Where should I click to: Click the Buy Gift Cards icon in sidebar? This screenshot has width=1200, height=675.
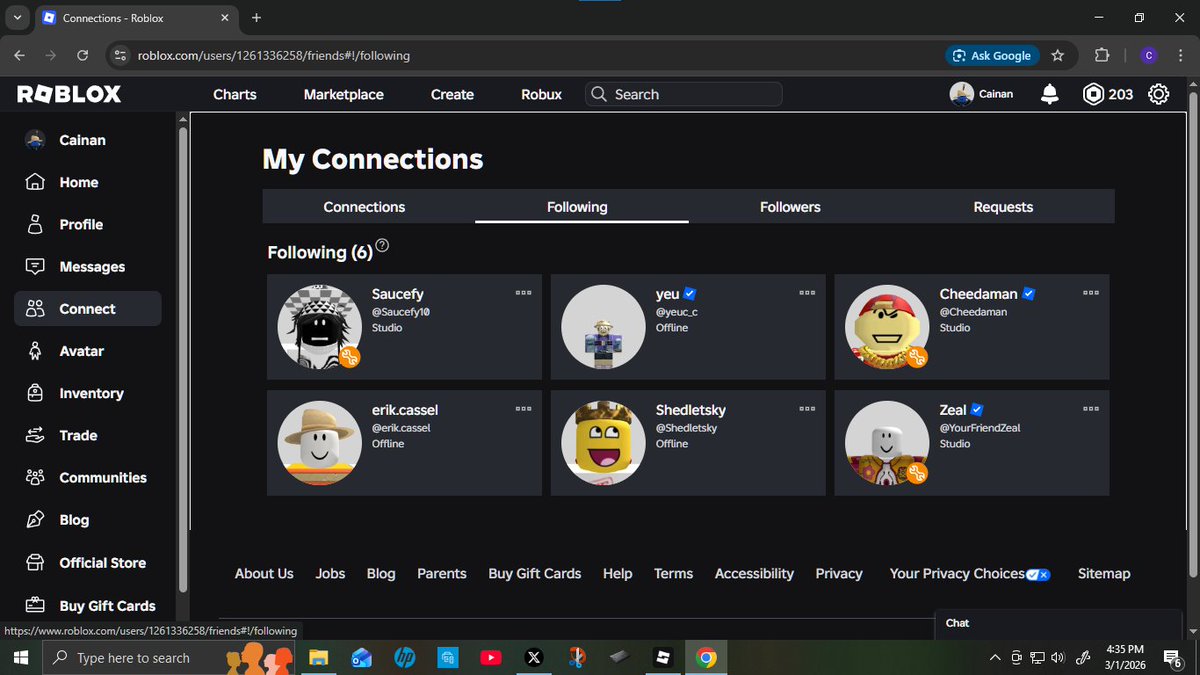click(x=35, y=605)
